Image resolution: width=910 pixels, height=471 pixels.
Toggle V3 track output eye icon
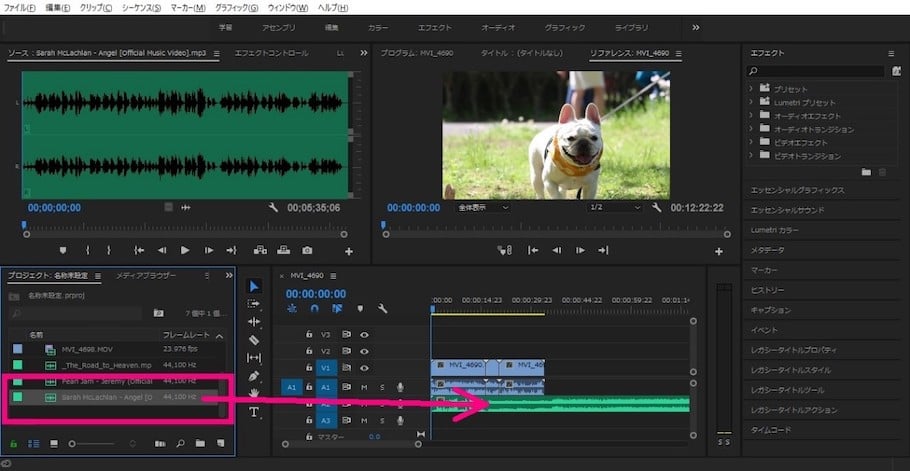[x=365, y=334]
